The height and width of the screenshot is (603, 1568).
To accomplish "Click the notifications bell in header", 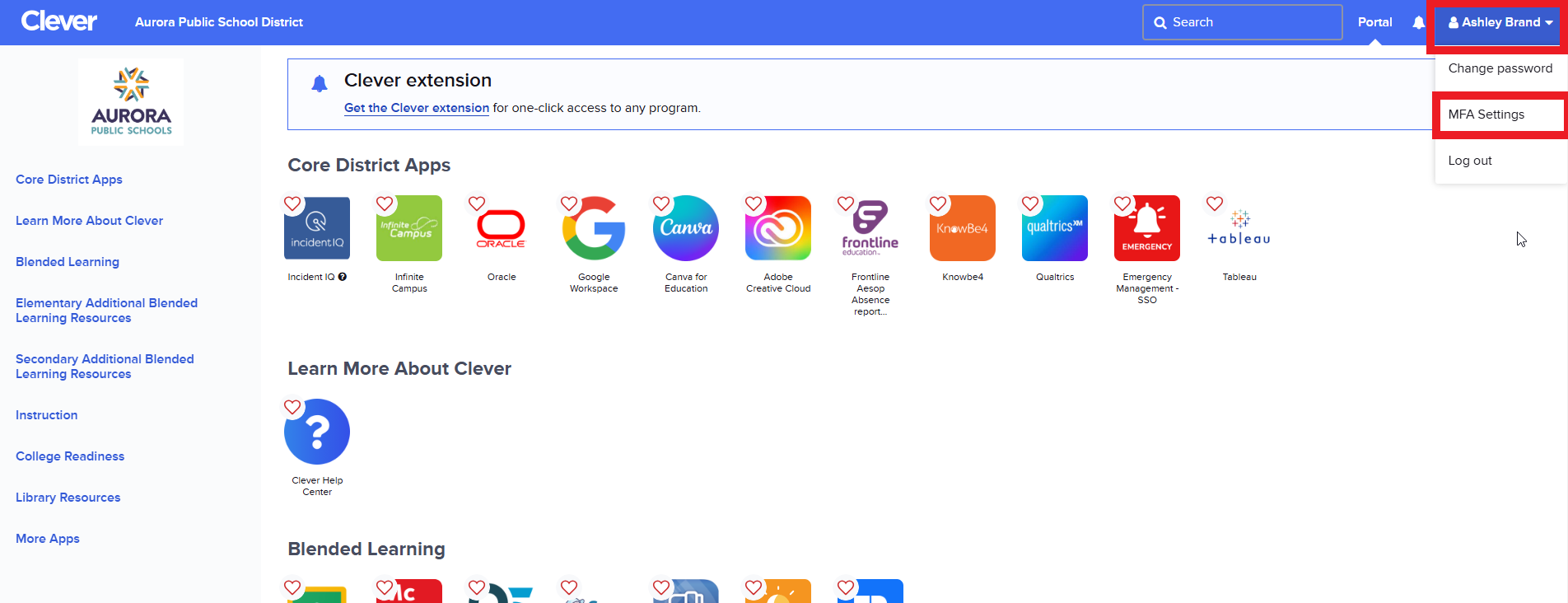I will [1418, 22].
